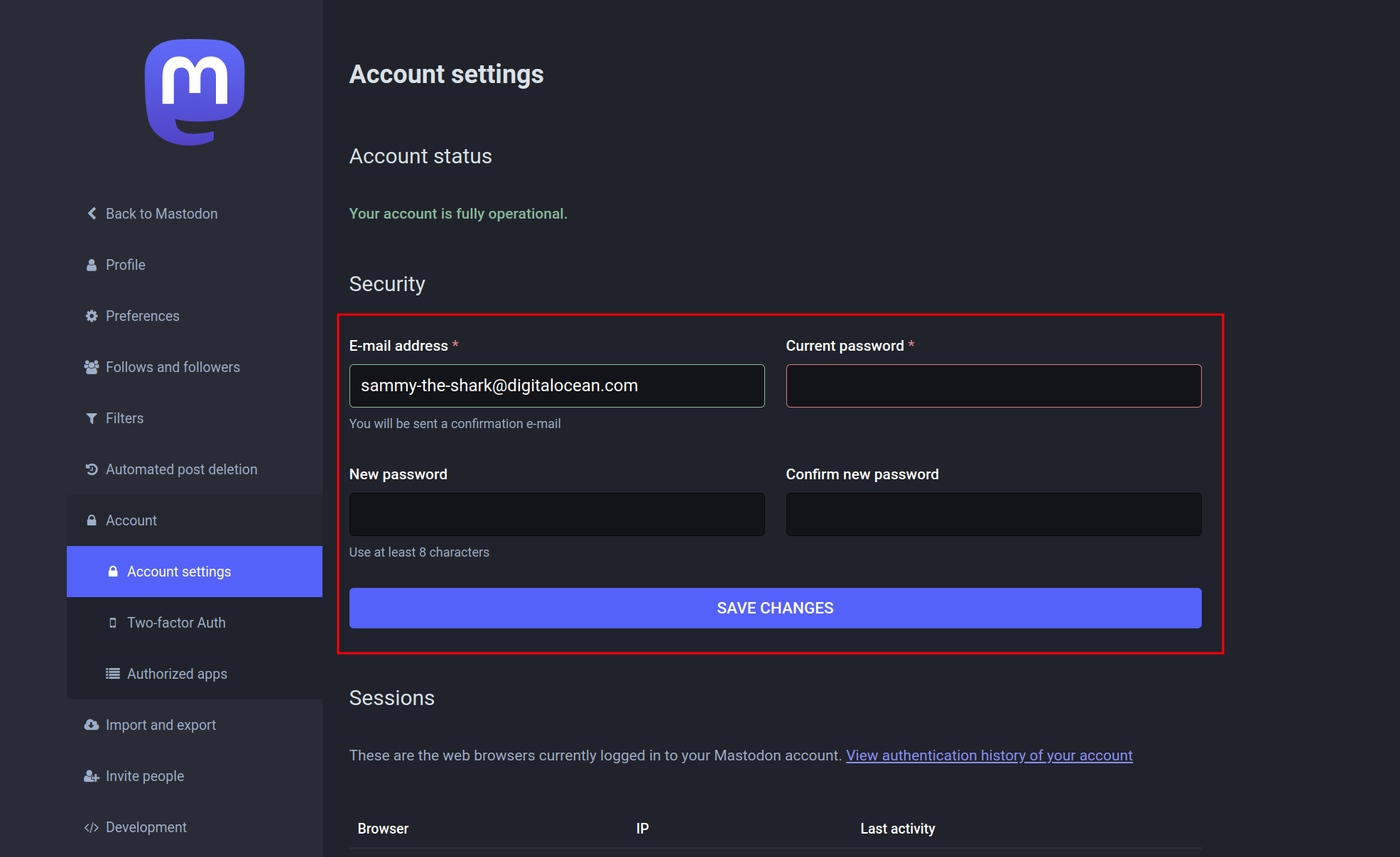Click the lock icon next to Account settings
Screen dimensions: 1400x857
coord(113,572)
